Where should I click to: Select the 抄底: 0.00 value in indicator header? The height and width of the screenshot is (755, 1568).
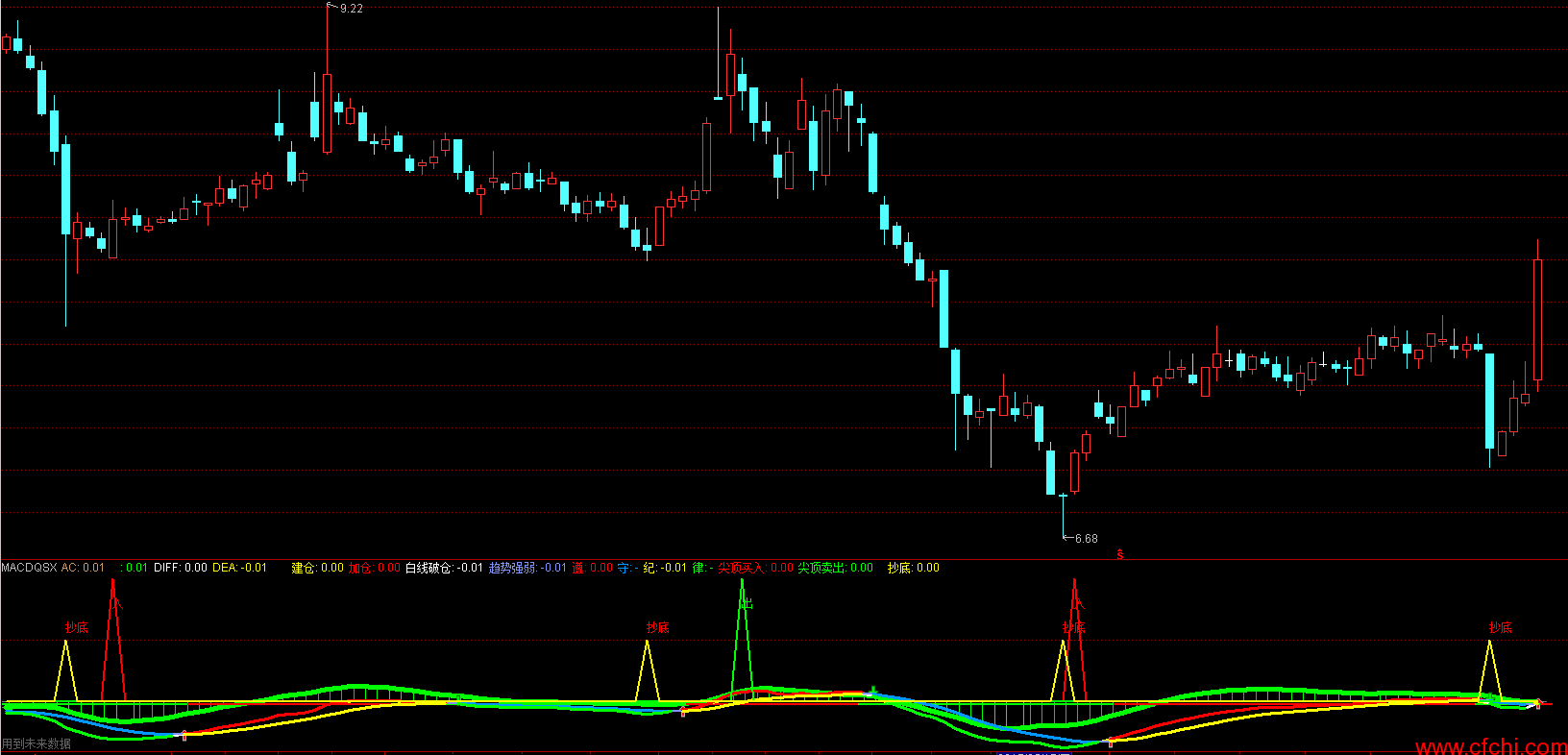[x=913, y=568]
